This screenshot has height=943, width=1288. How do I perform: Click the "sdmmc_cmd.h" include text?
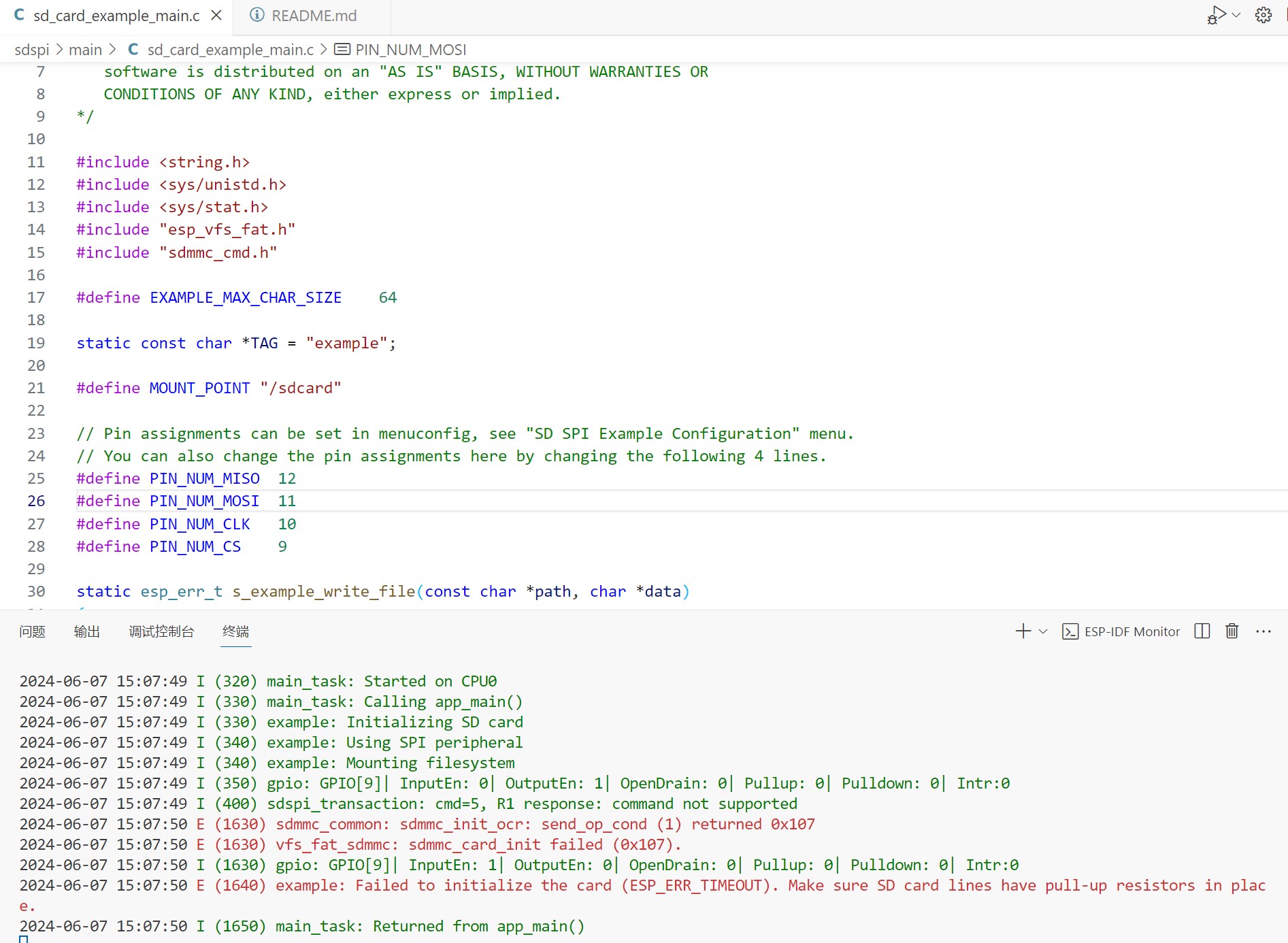218,252
